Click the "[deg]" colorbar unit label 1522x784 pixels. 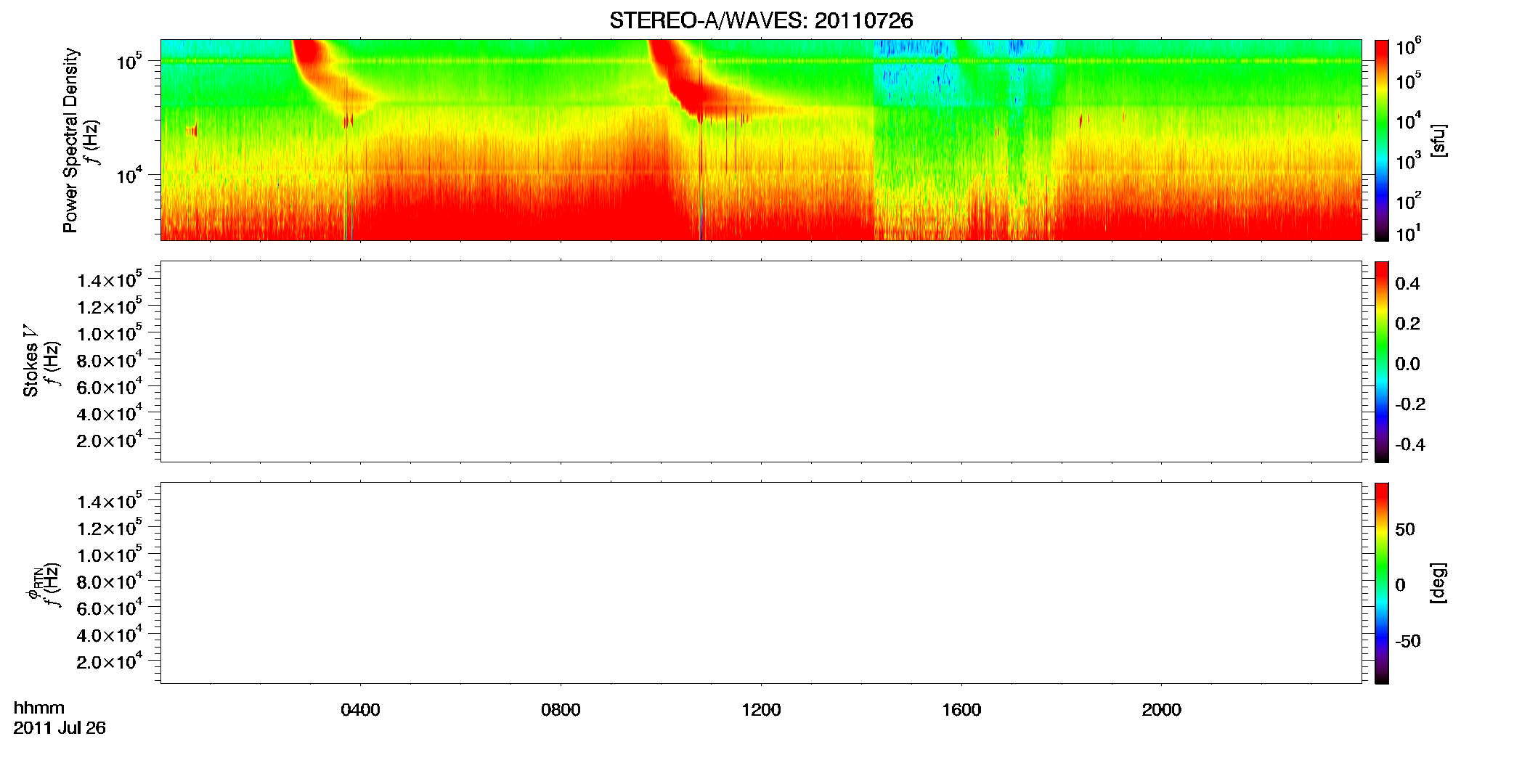[x=1438, y=583]
